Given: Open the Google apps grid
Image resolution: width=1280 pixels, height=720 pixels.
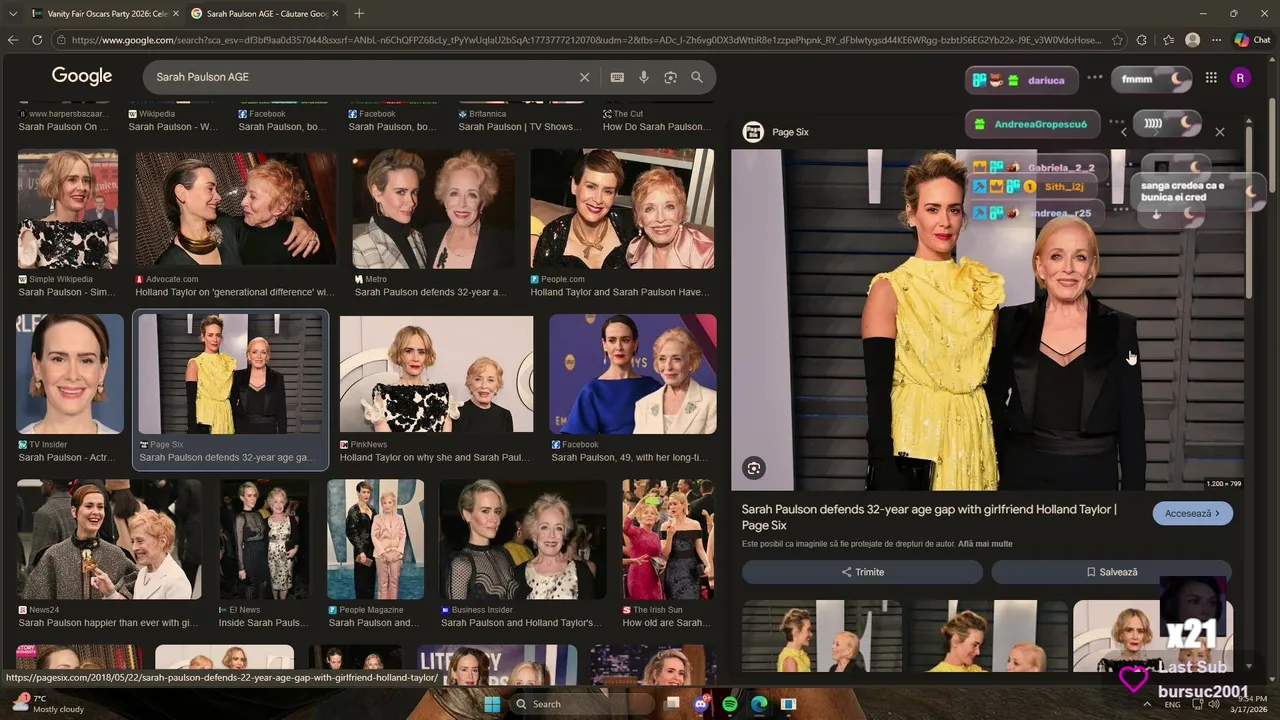Looking at the screenshot, I should (x=1211, y=78).
